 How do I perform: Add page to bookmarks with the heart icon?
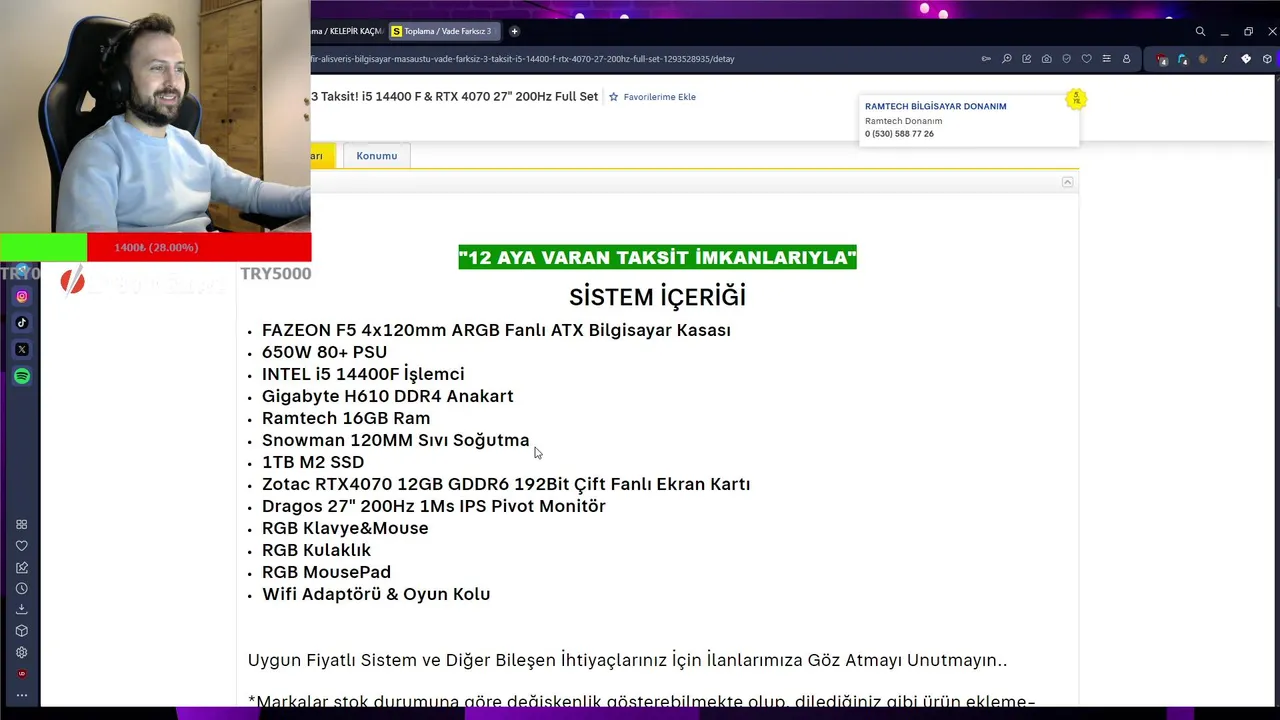1086,59
